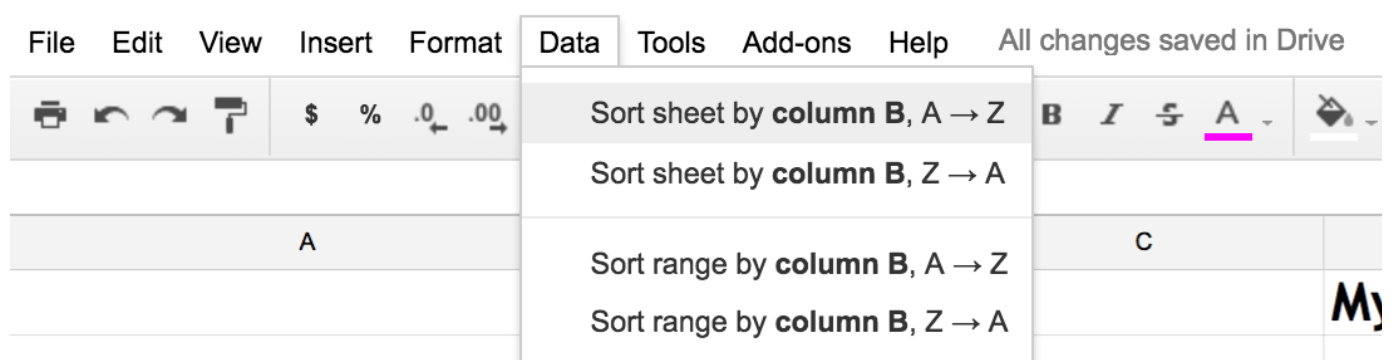Click the Print icon
The image size is (1394, 360).
(48, 115)
